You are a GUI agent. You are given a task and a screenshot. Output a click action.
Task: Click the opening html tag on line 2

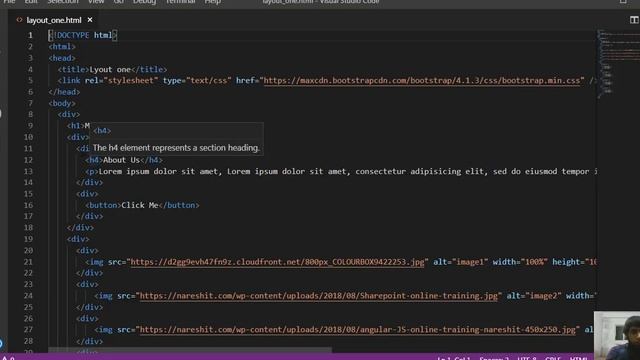62,47
